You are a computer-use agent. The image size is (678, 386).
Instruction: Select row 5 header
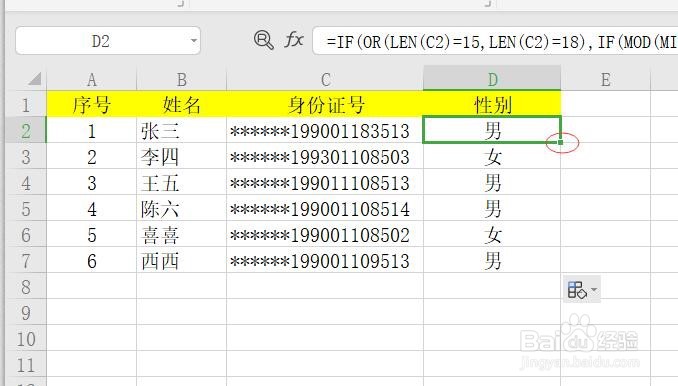26,208
